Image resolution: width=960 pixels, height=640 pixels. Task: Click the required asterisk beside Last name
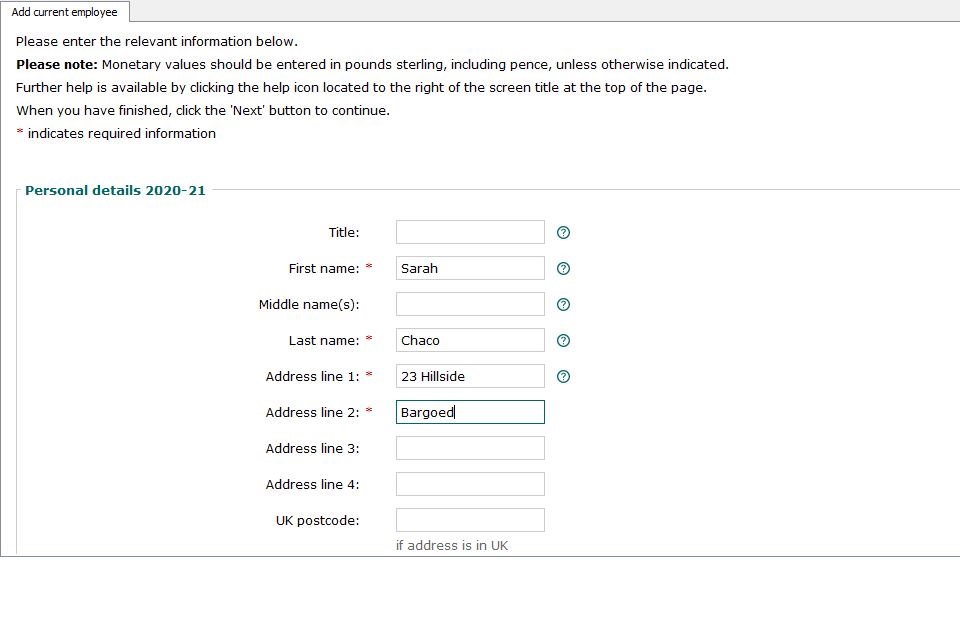[371, 340]
